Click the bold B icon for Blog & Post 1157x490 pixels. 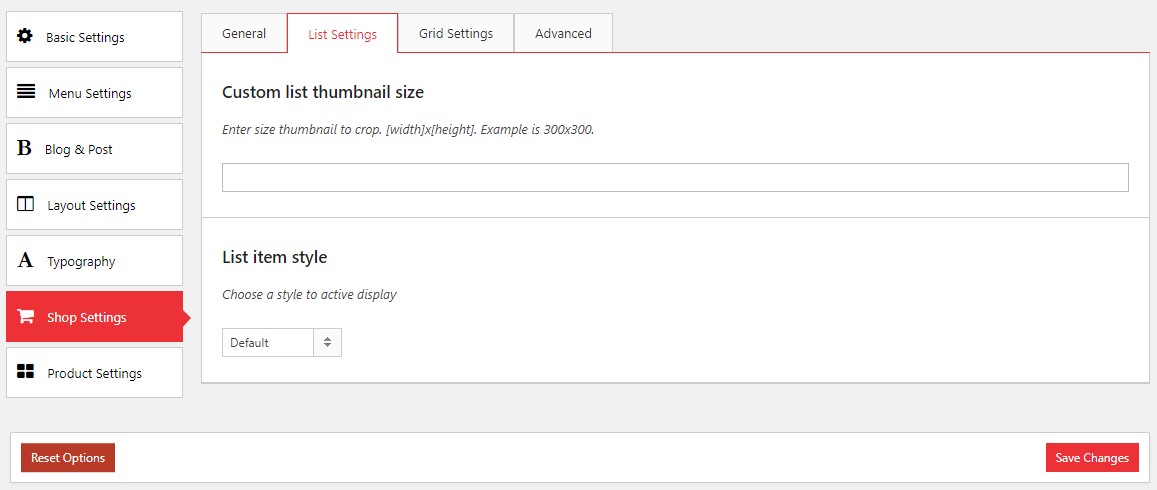pyautogui.click(x=24, y=148)
